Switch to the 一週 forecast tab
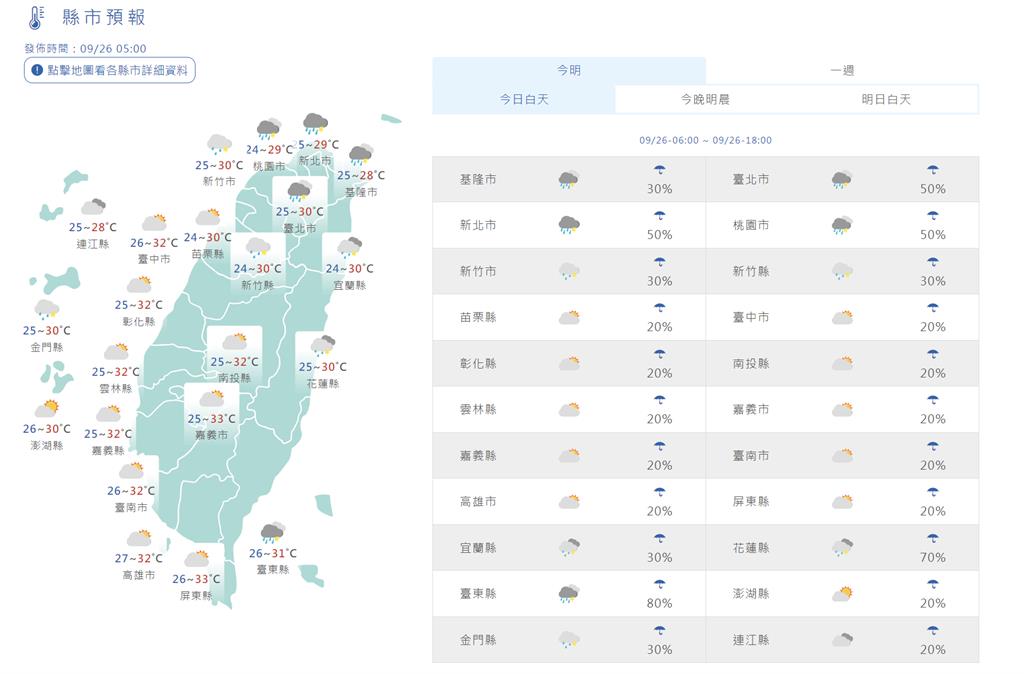This screenshot has width=1024, height=674. [x=842, y=70]
